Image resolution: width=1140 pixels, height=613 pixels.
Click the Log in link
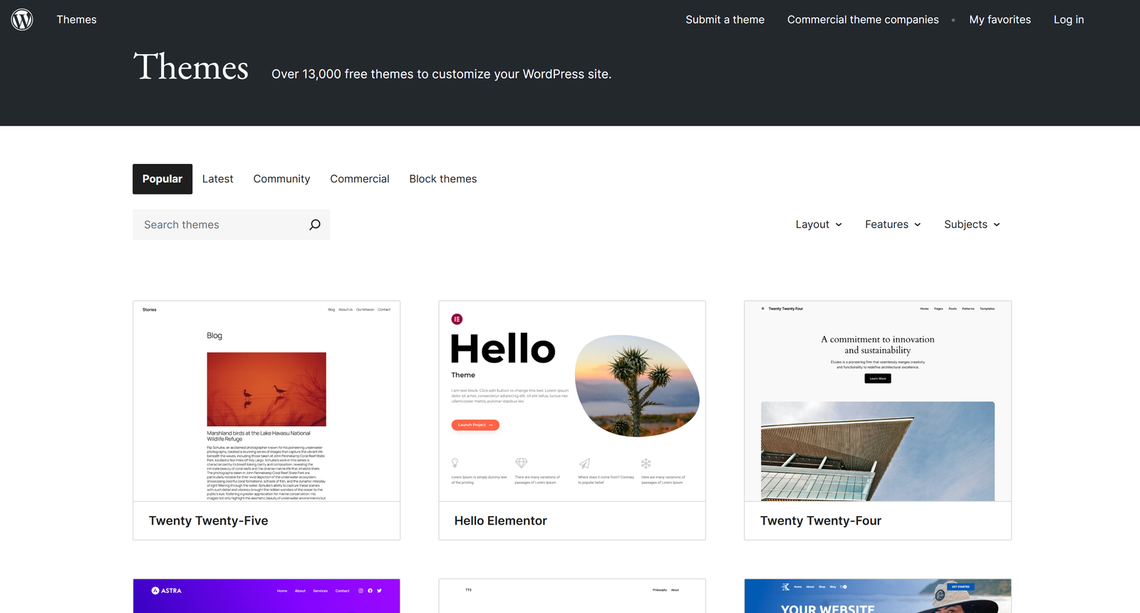click(x=1069, y=20)
